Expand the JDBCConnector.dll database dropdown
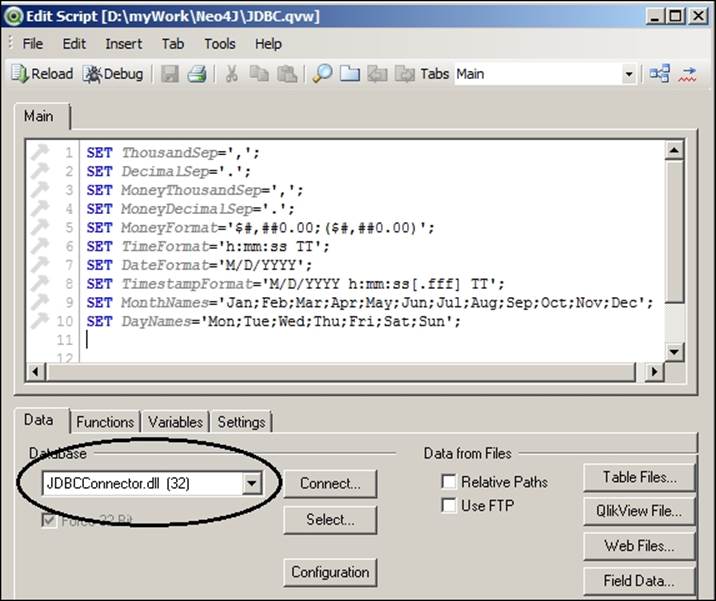The width and height of the screenshot is (716, 601). point(252,483)
